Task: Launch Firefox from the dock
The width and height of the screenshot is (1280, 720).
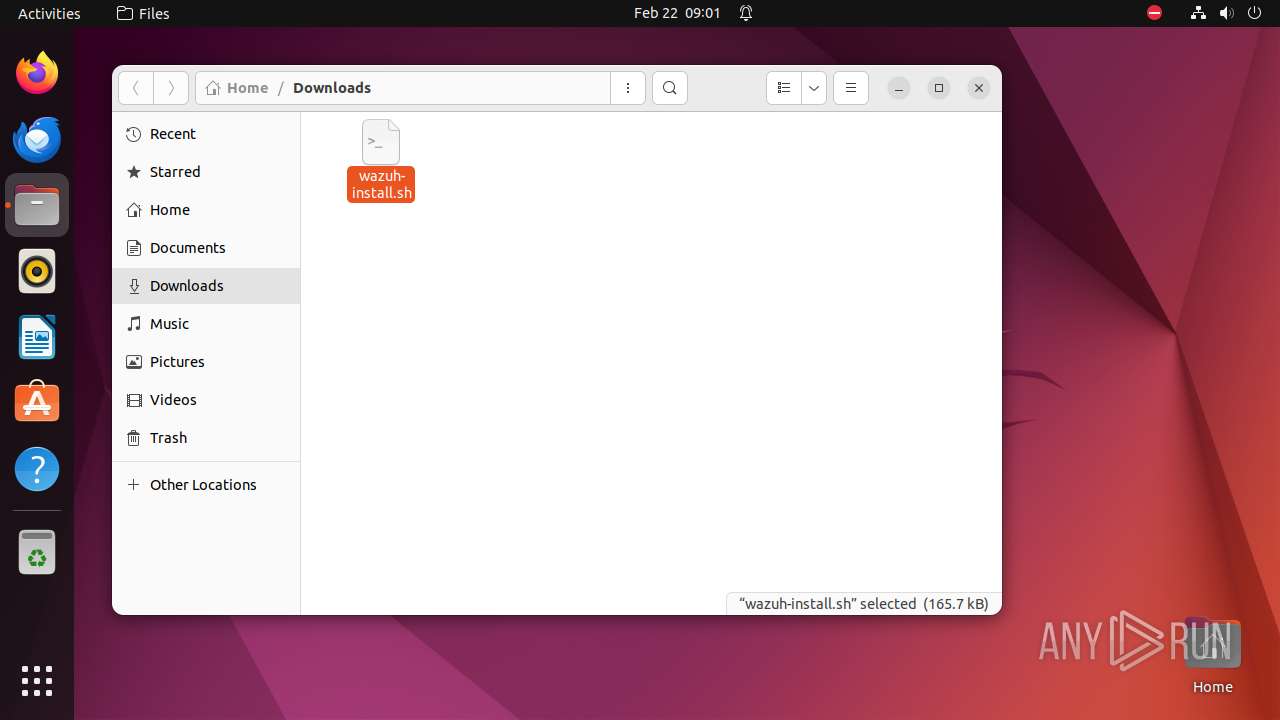Action: [37, 73]
